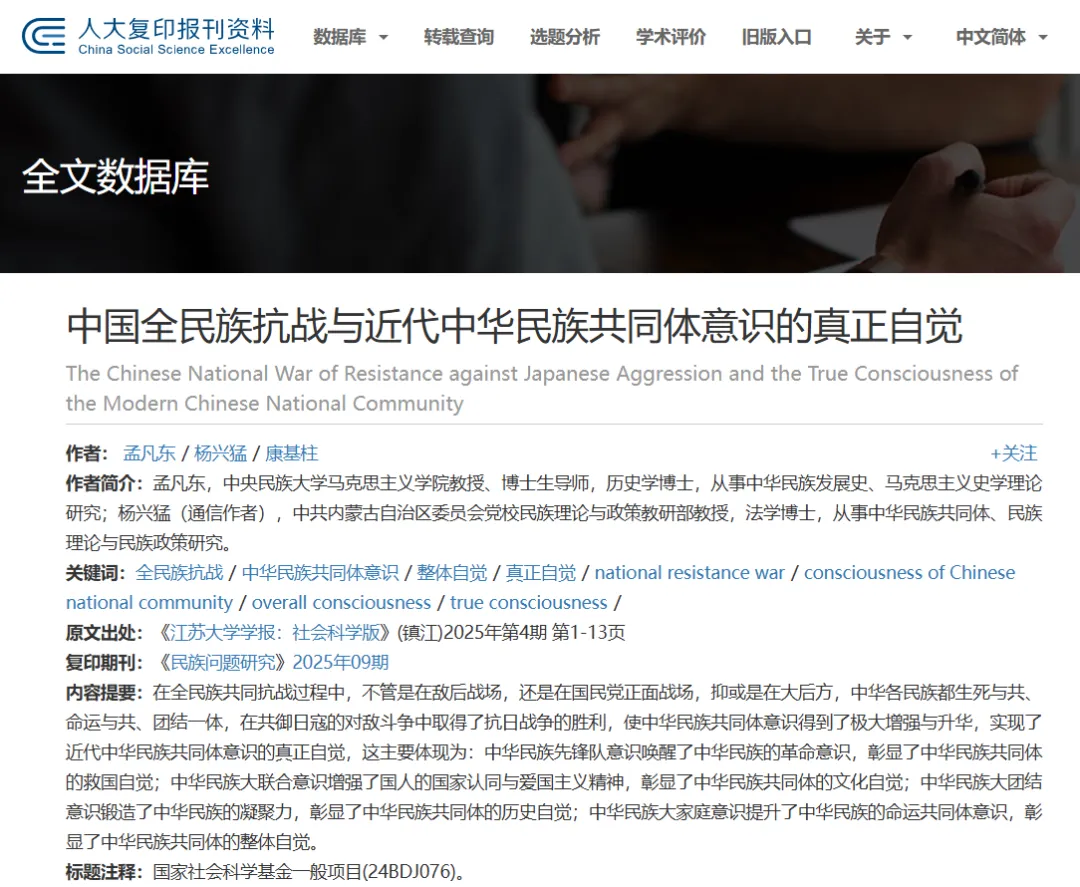Click the 整体自觉 keyword
Screen dimensions: 1080x887
452,573
